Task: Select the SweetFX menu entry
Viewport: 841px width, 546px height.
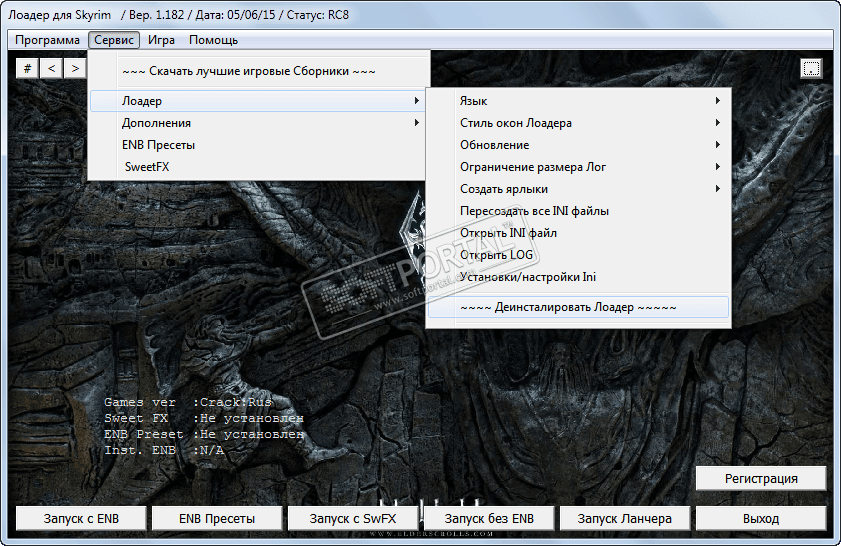Action: click(259, 167)
